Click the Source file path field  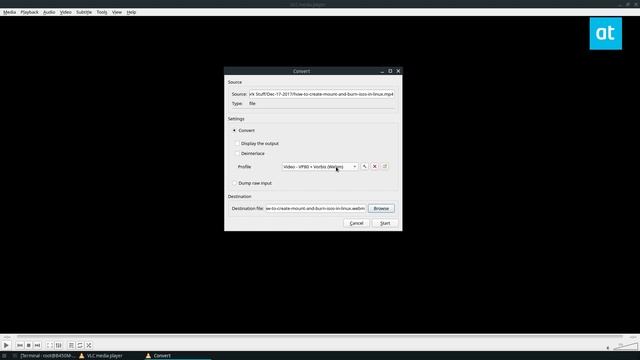(x=322, y=94)
